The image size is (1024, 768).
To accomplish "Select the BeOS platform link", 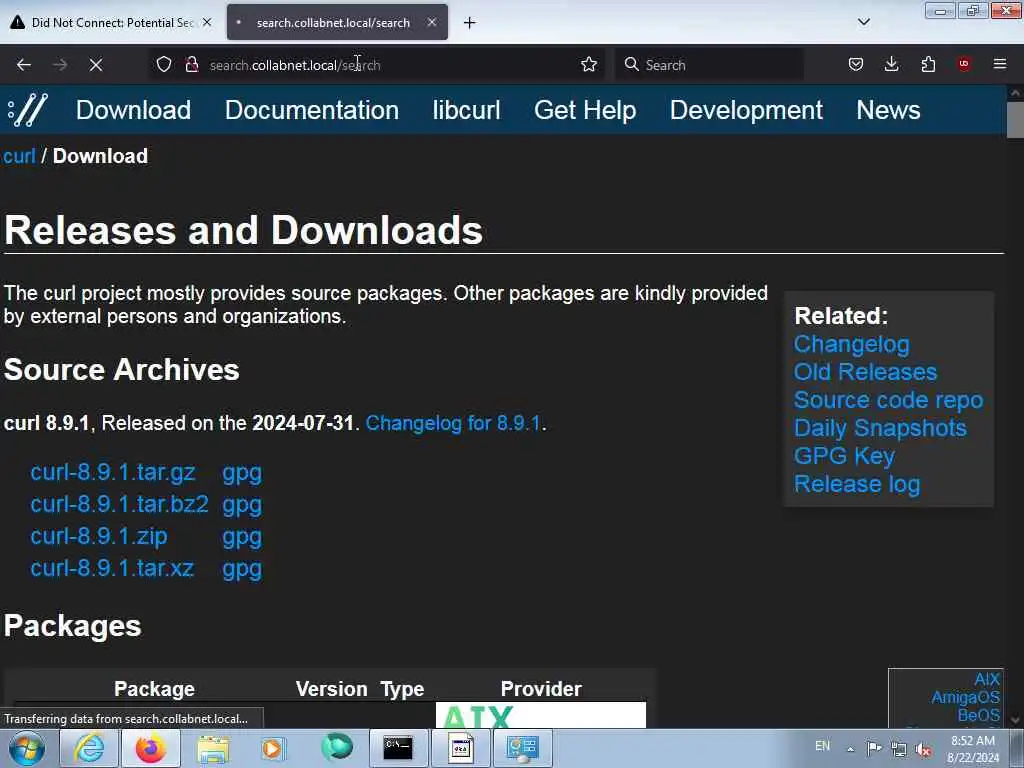I will click(x=978, y=715).
